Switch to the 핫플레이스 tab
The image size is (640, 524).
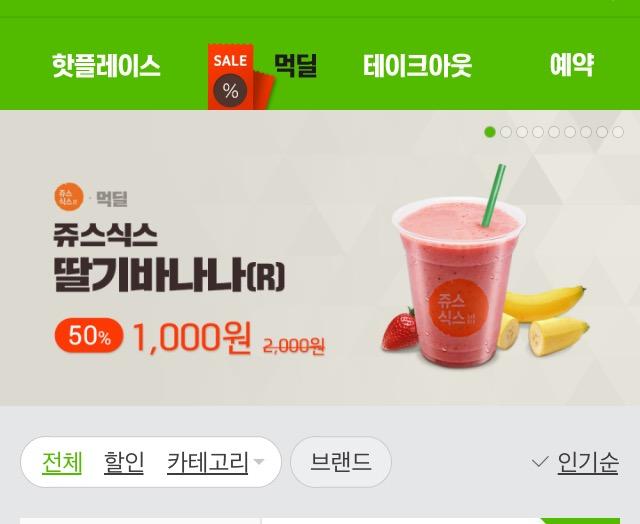[106, 66]
